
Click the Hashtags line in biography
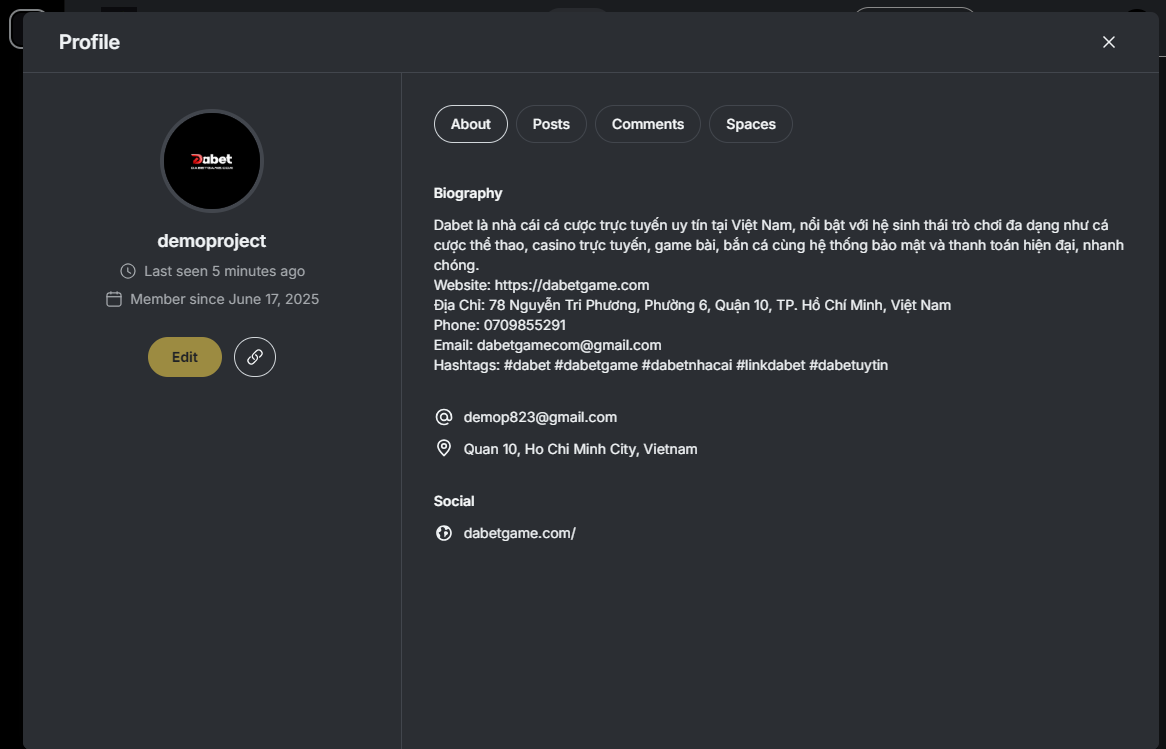tap(660, 365)
